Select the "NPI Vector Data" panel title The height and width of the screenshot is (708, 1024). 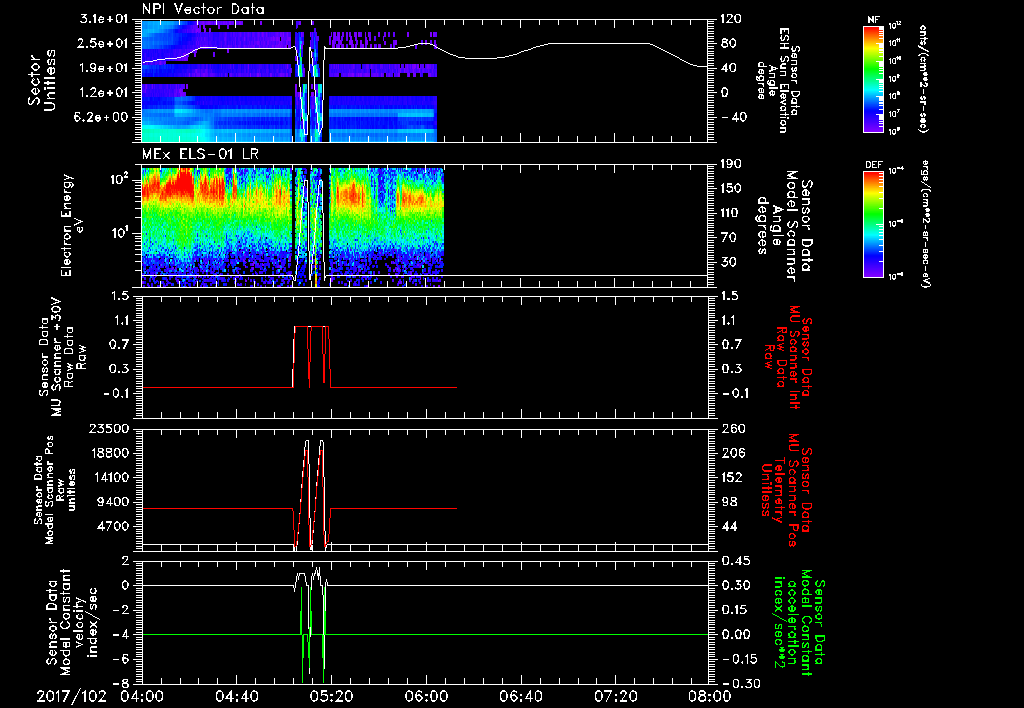[x=203, y=9]
